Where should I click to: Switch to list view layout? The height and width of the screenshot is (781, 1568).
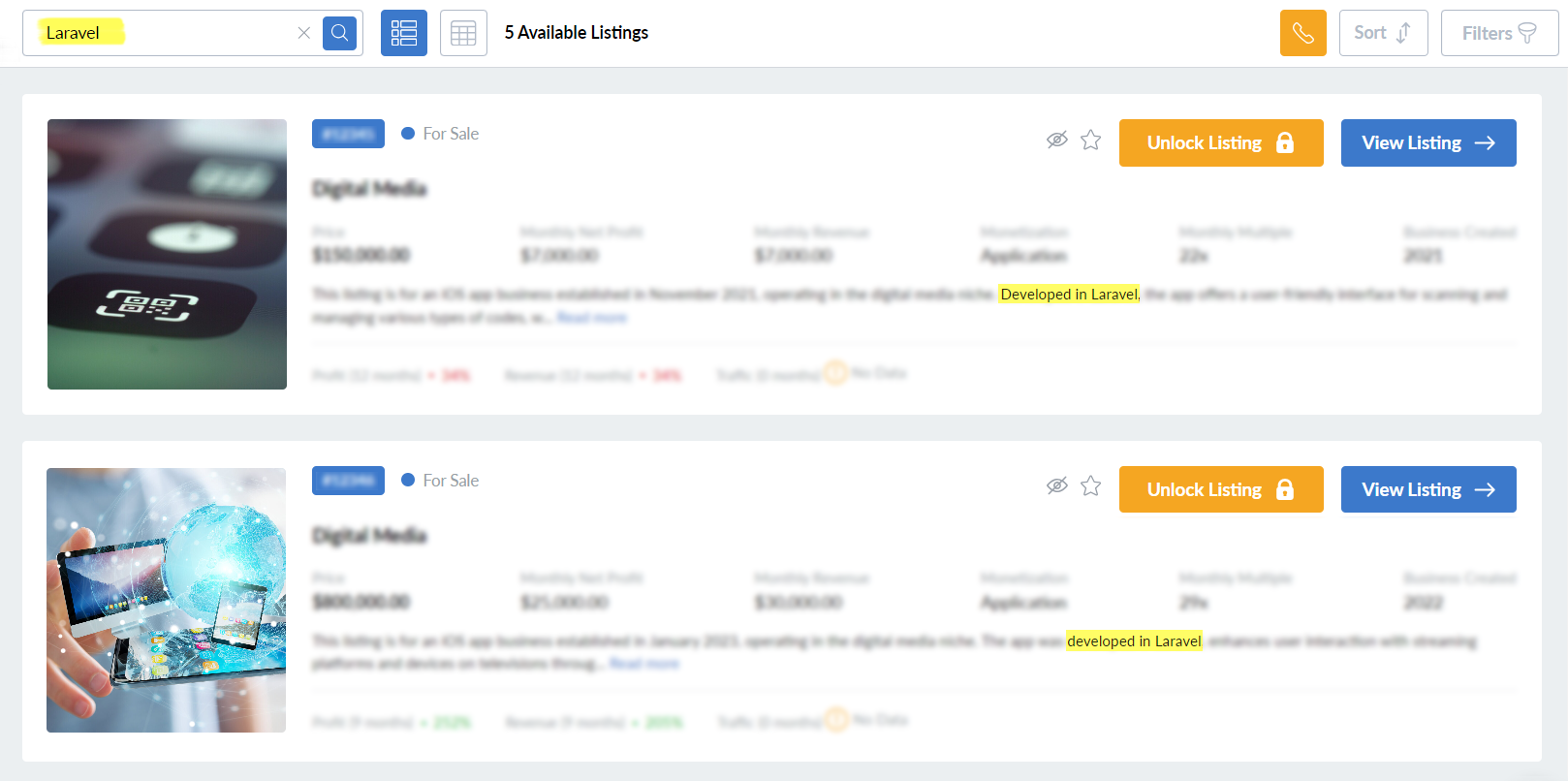click(404, 33)
